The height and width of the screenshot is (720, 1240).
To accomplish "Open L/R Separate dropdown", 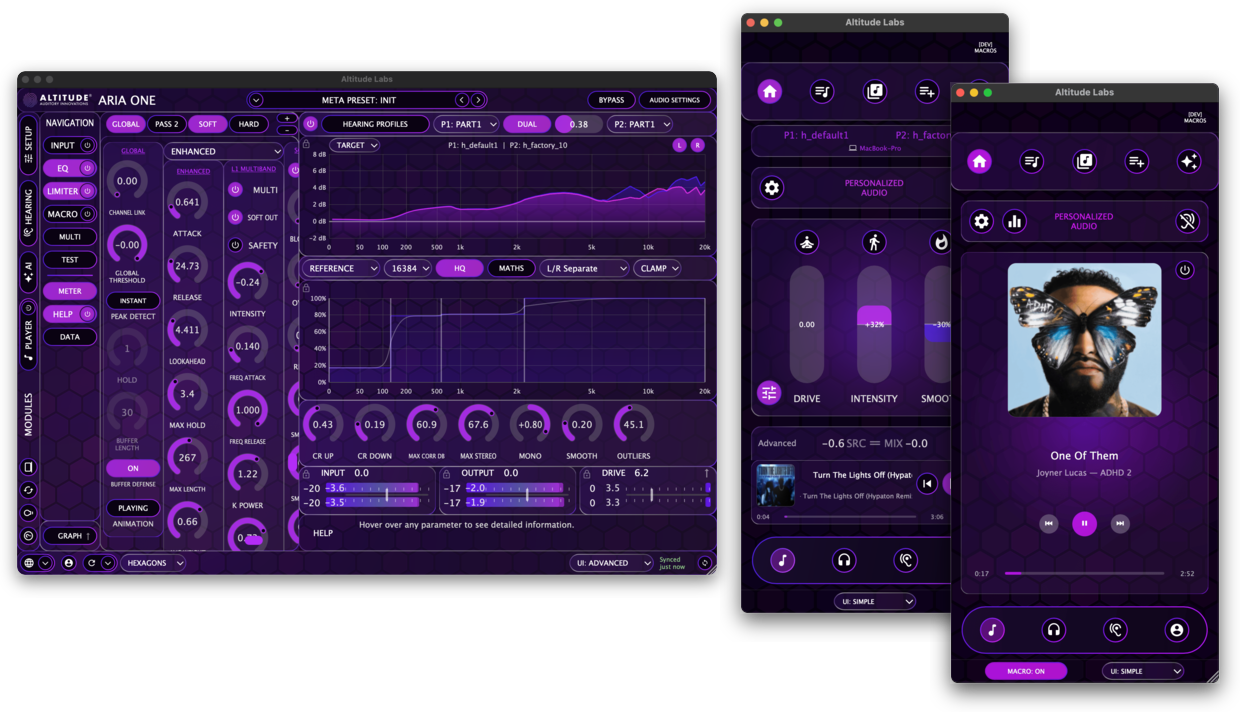I will point(584,268).
